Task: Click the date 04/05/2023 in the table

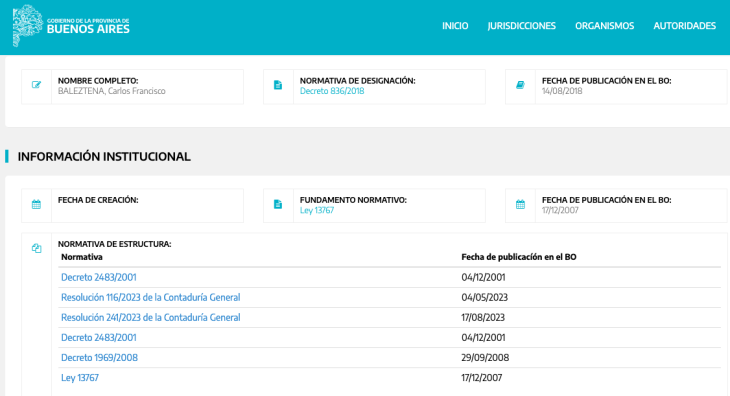Action: click(x=485, y=297)
